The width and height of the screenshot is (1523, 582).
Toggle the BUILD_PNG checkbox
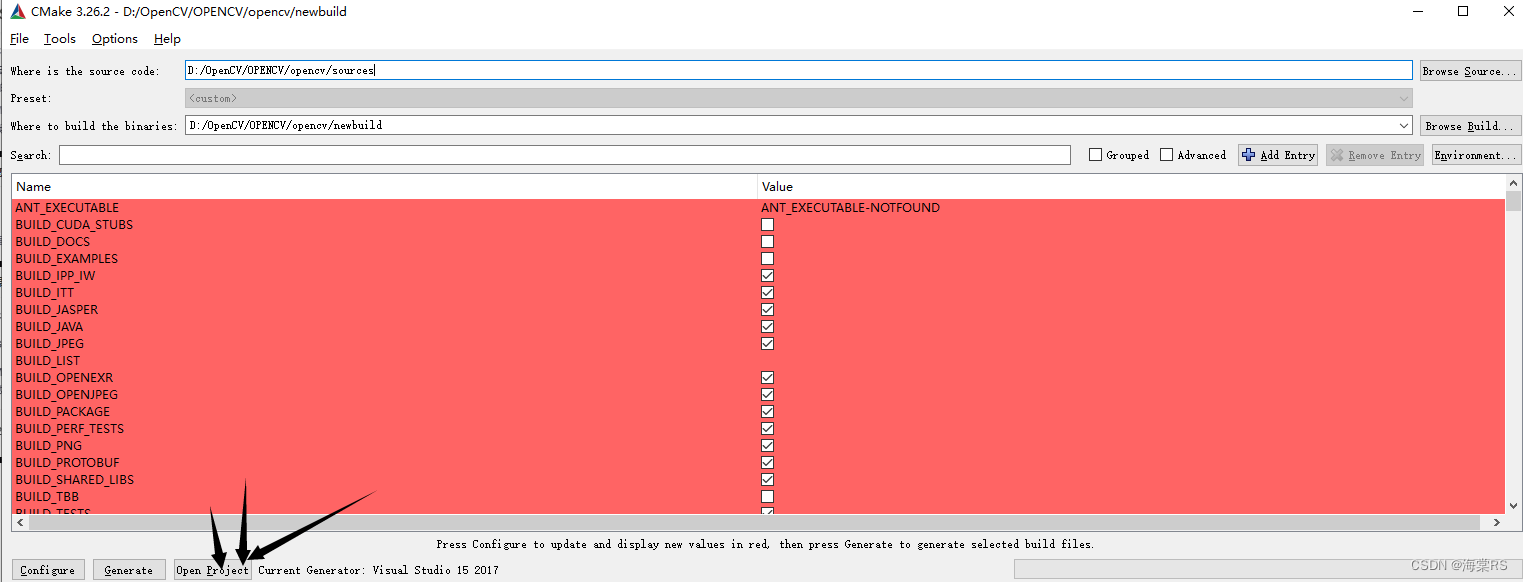pos(768,446)
